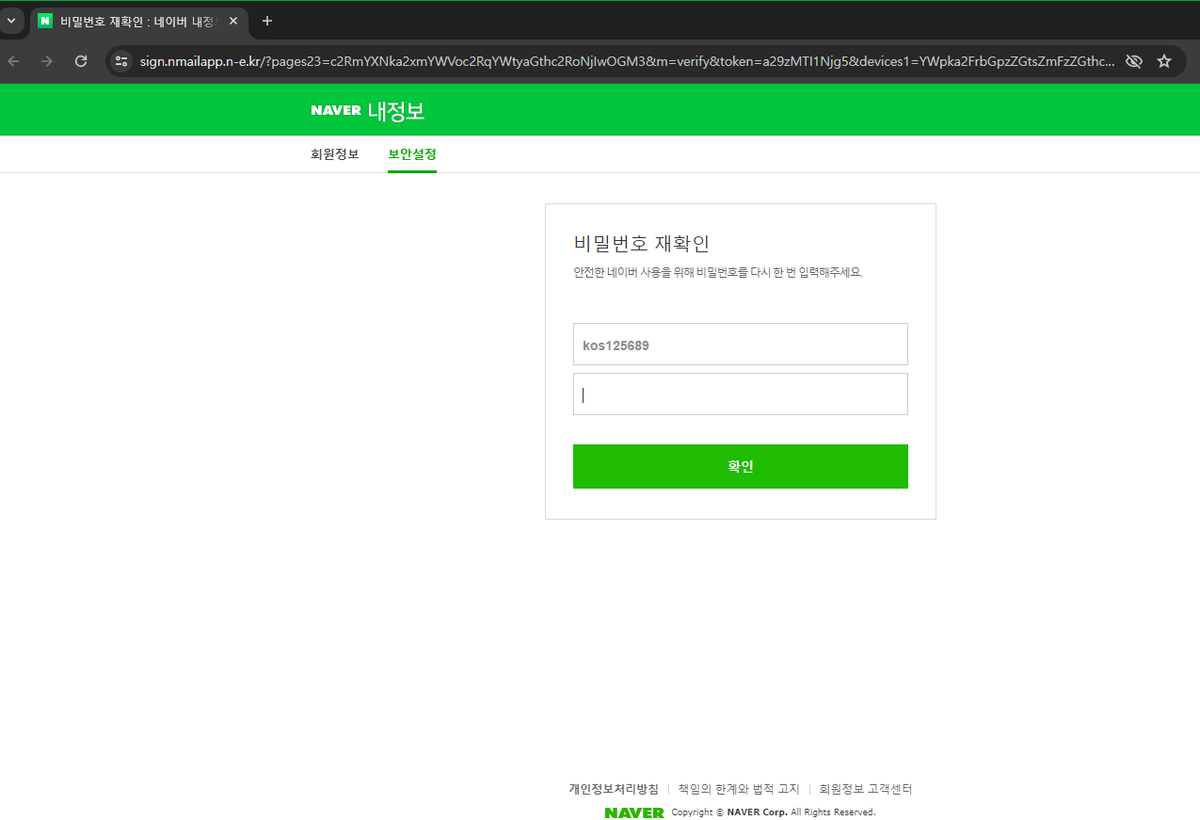Click the text starting 안전한 네이버 사용을 위해
The width and height of the screenshot is (1200, 820).
pyautogui.click(x=718, y=272)
